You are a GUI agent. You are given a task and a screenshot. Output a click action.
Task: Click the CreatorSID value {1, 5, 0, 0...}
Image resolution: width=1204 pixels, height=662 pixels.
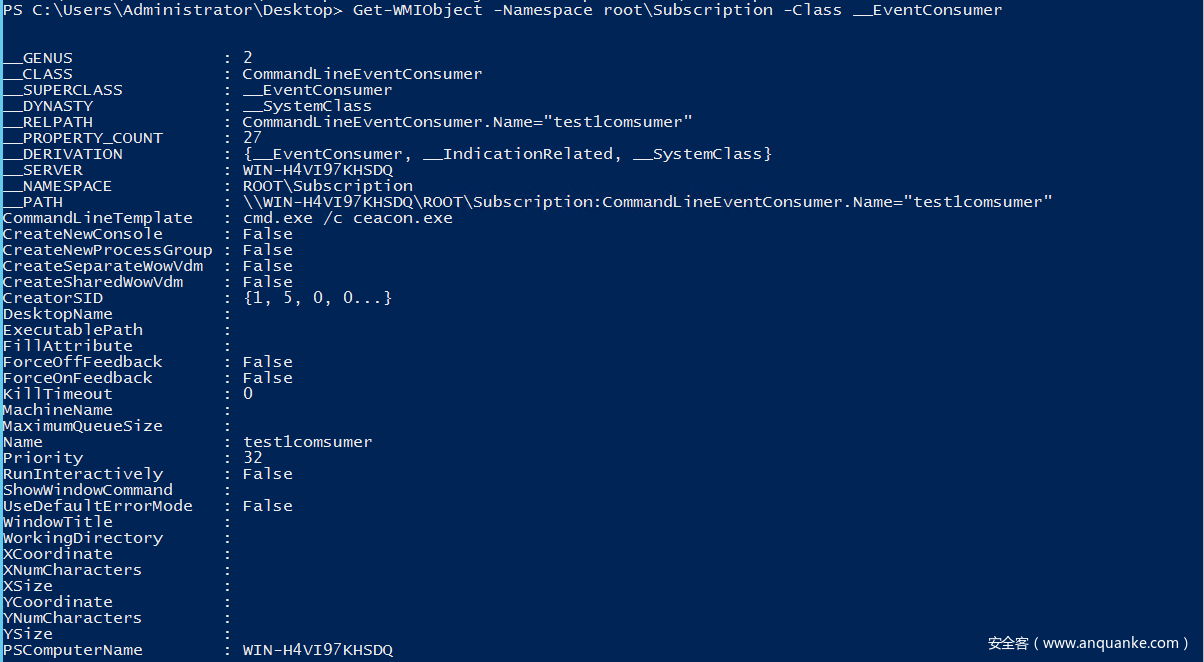click(317, 298)
